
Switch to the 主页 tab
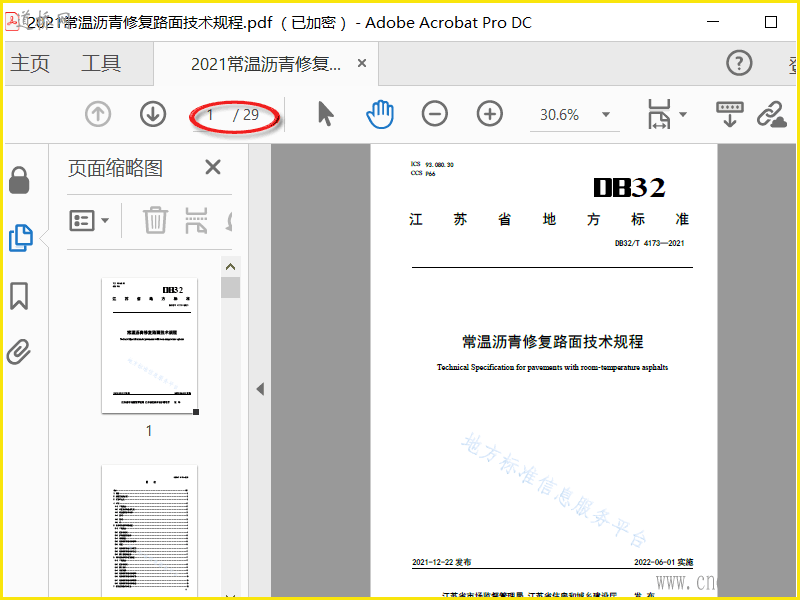point(30,63)
